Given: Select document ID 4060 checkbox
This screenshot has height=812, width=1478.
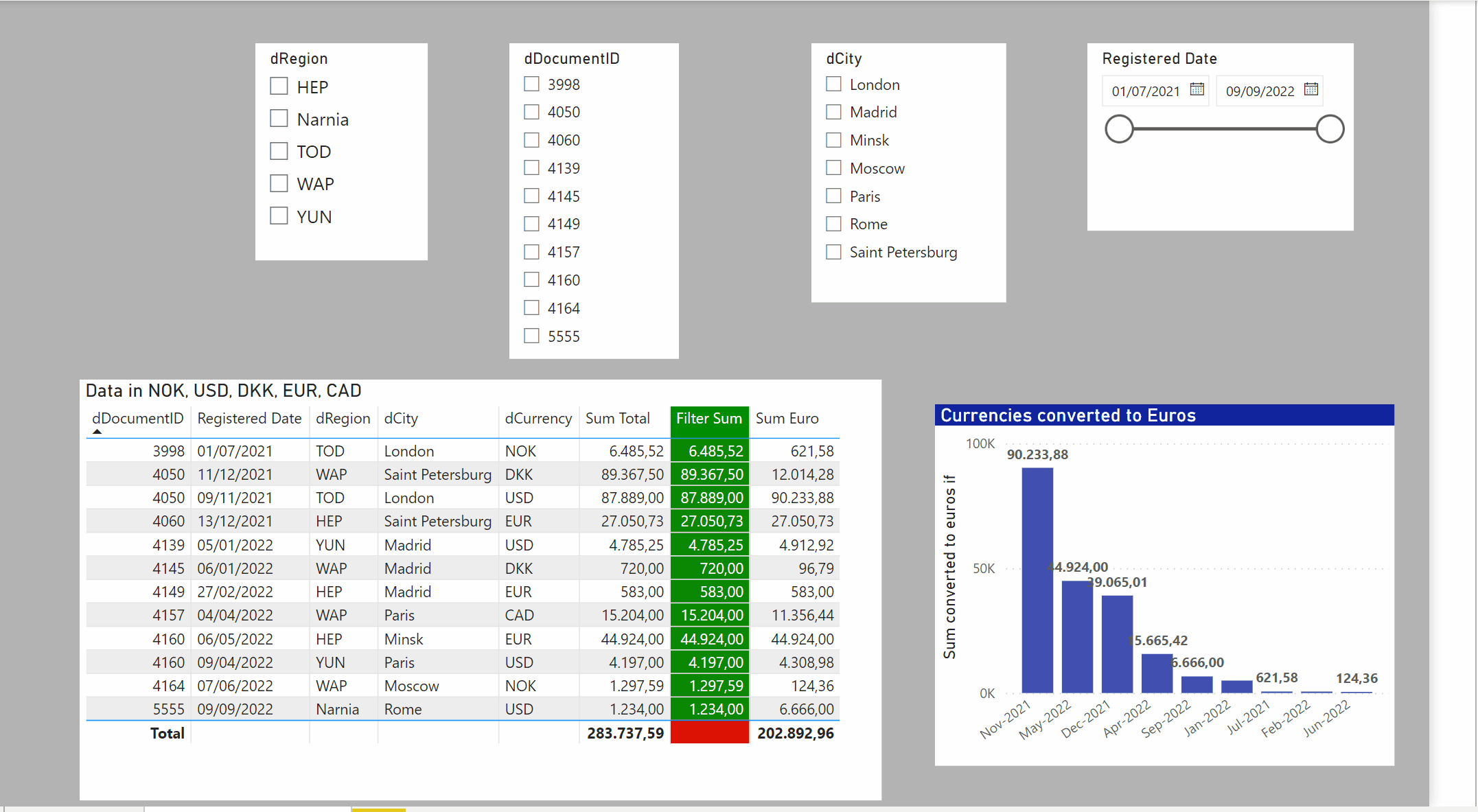Looking at the screenshot, I should tap(531, 140).
